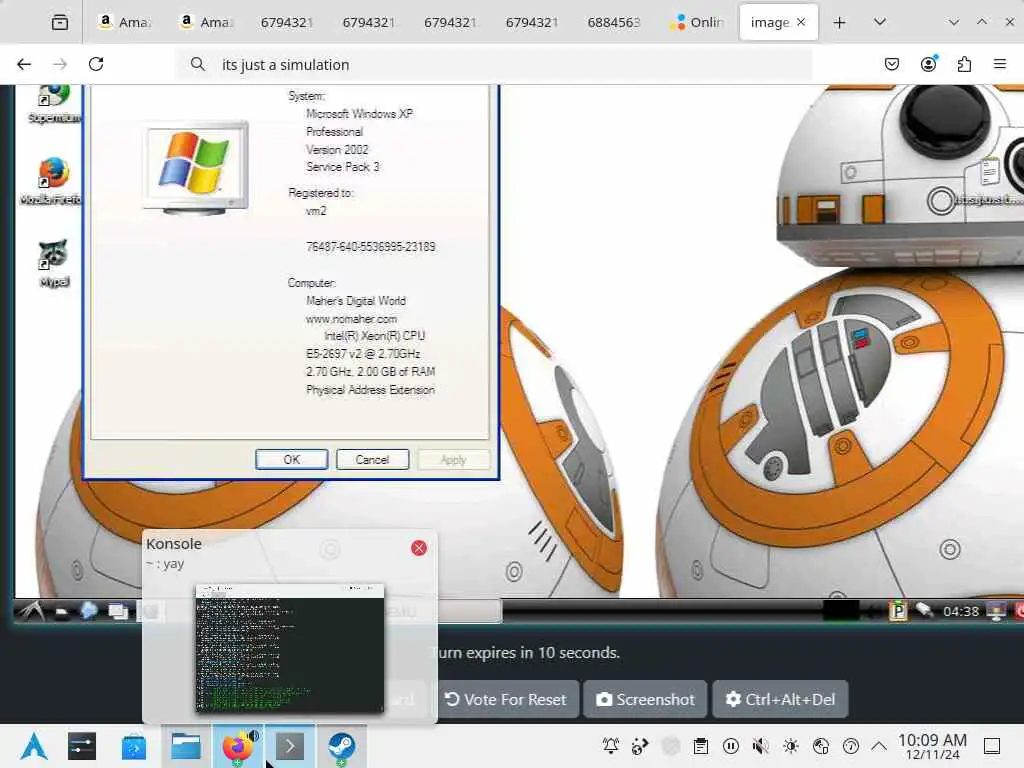Click OK in System Properties dialog
Screen dimensions: 1024x768
[x=292, y=460]
